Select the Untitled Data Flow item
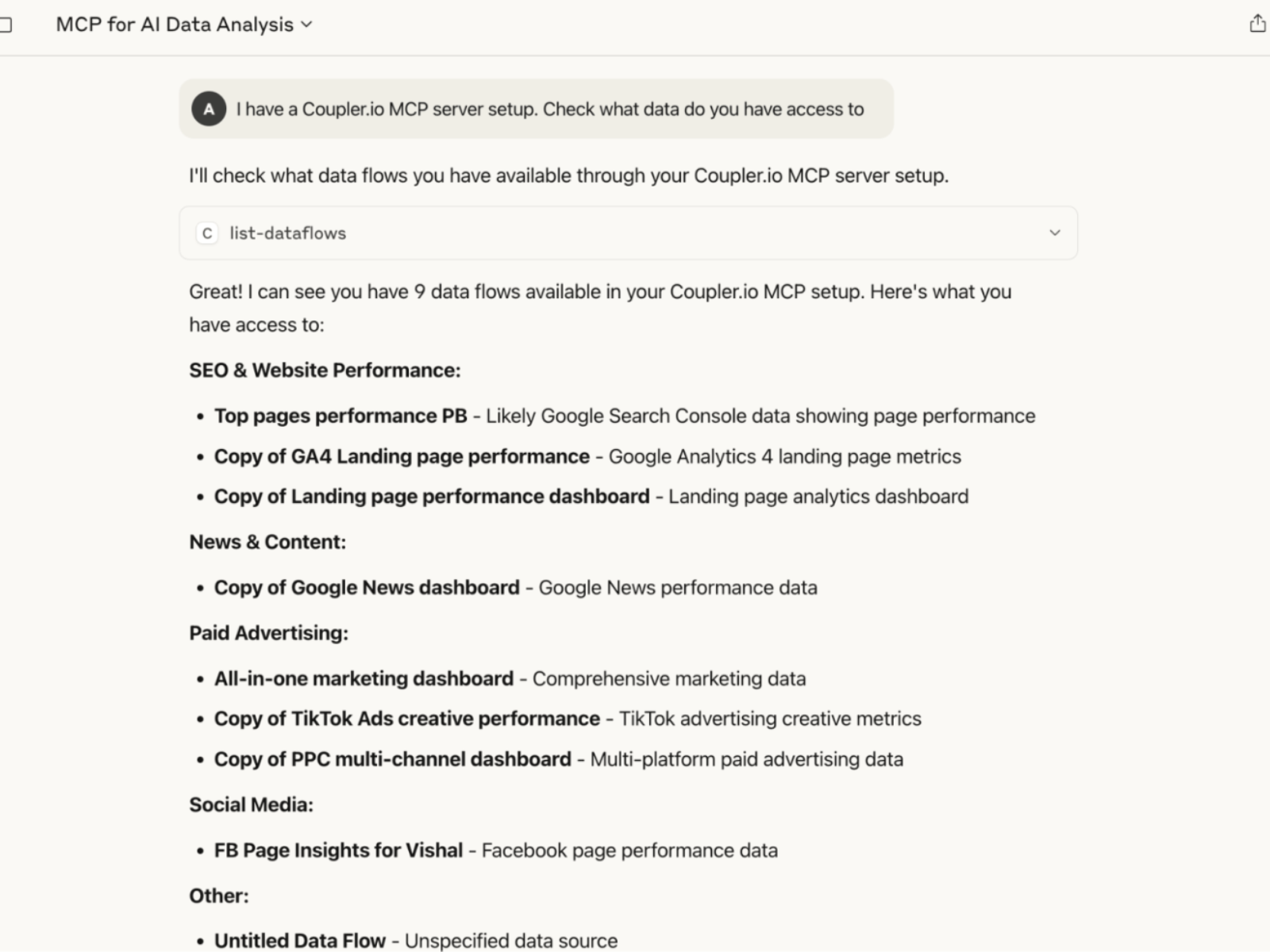The height and width of the screenshot is (952, 1270). point(299,940)
